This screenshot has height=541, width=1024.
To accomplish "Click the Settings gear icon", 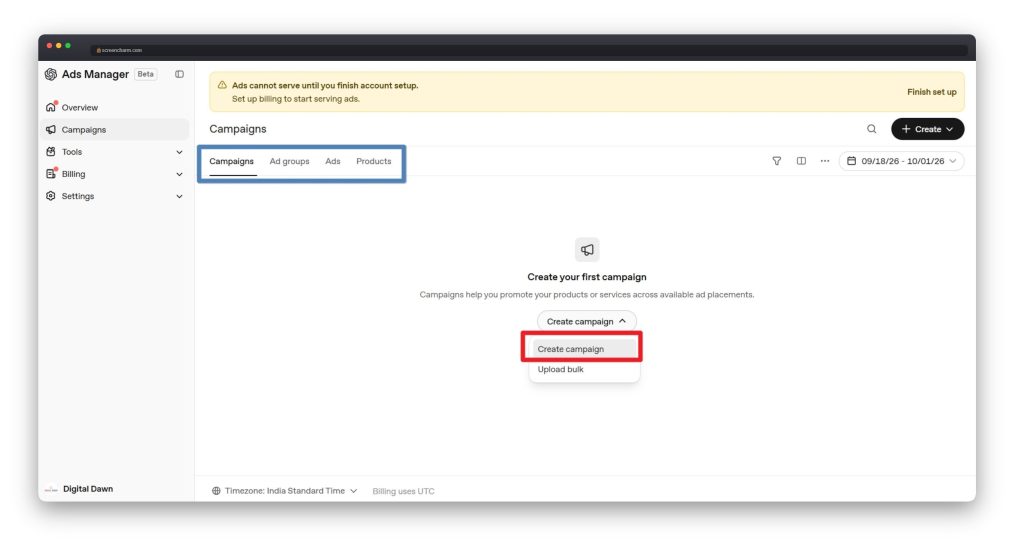I will [x=51, y=196].
